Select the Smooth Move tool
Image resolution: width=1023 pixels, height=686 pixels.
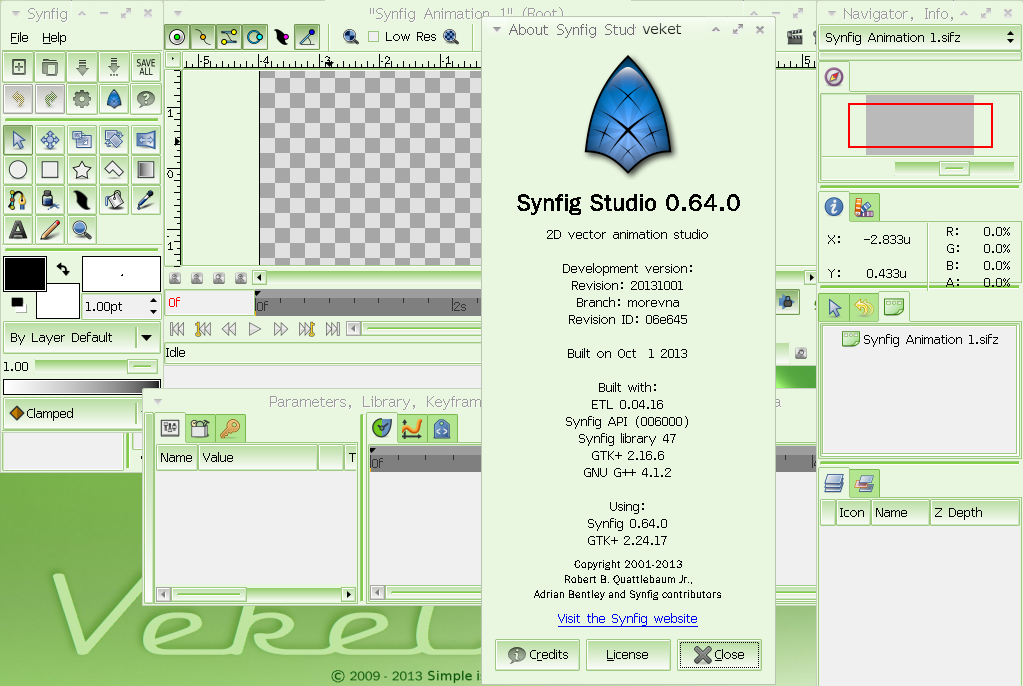(x=50, y=139)
